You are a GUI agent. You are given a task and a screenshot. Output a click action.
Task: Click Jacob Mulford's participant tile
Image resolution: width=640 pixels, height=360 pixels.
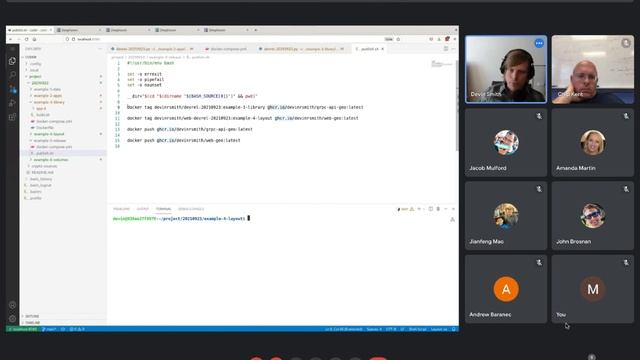[x=506, y=142]
